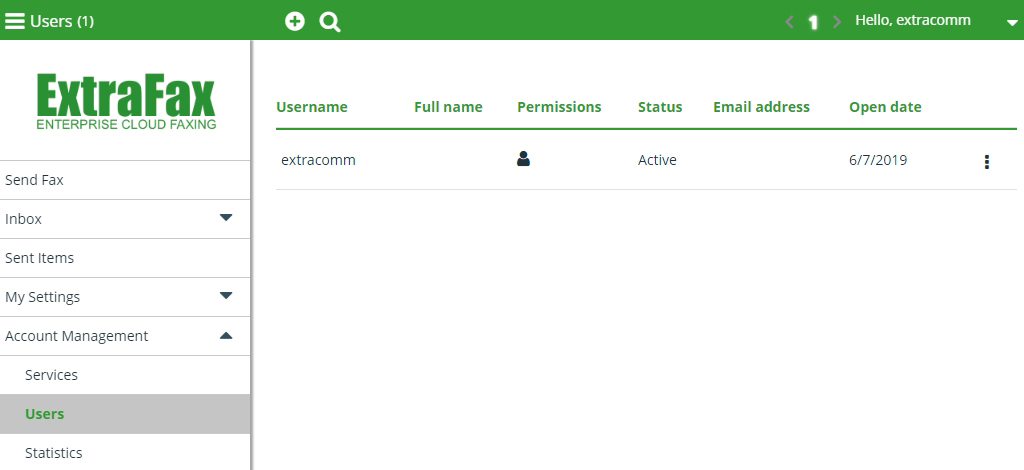Image resolution: width=1024 pixels, height=470 pixels.
Task: Sort by Status column header
Action: [x=660, y=107]
